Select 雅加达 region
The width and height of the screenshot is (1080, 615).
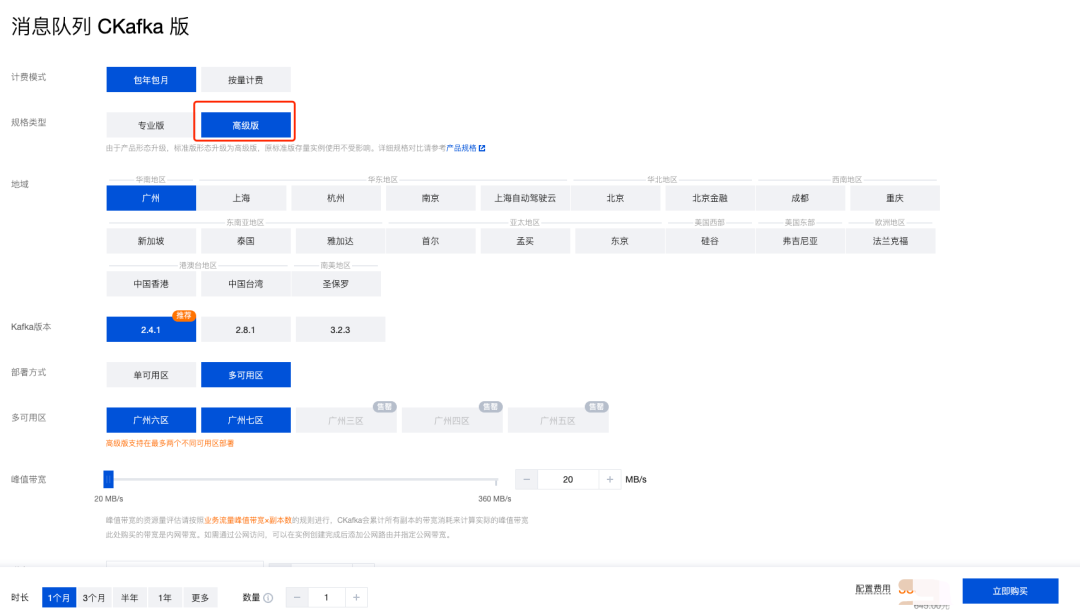340,241
